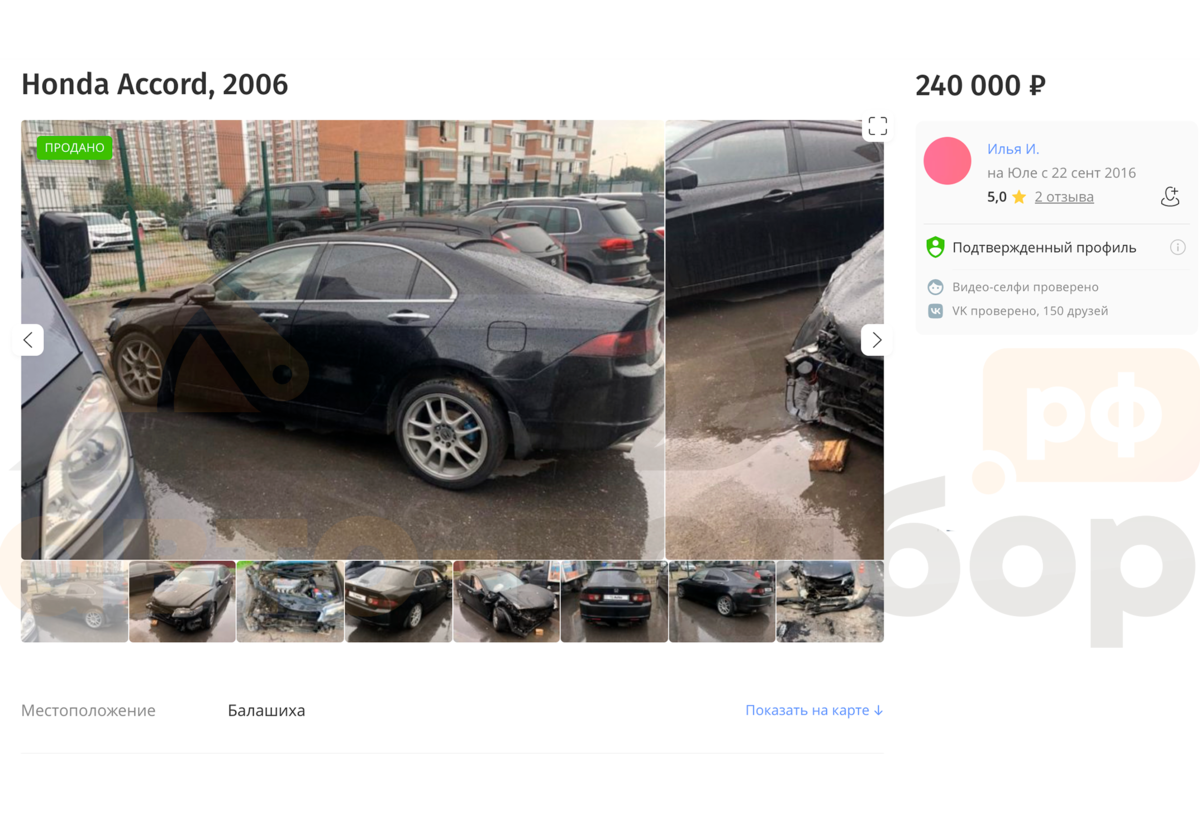Open seller's pink avatar
Viewport: 1200px width, 840px height.
click(947, 161)
